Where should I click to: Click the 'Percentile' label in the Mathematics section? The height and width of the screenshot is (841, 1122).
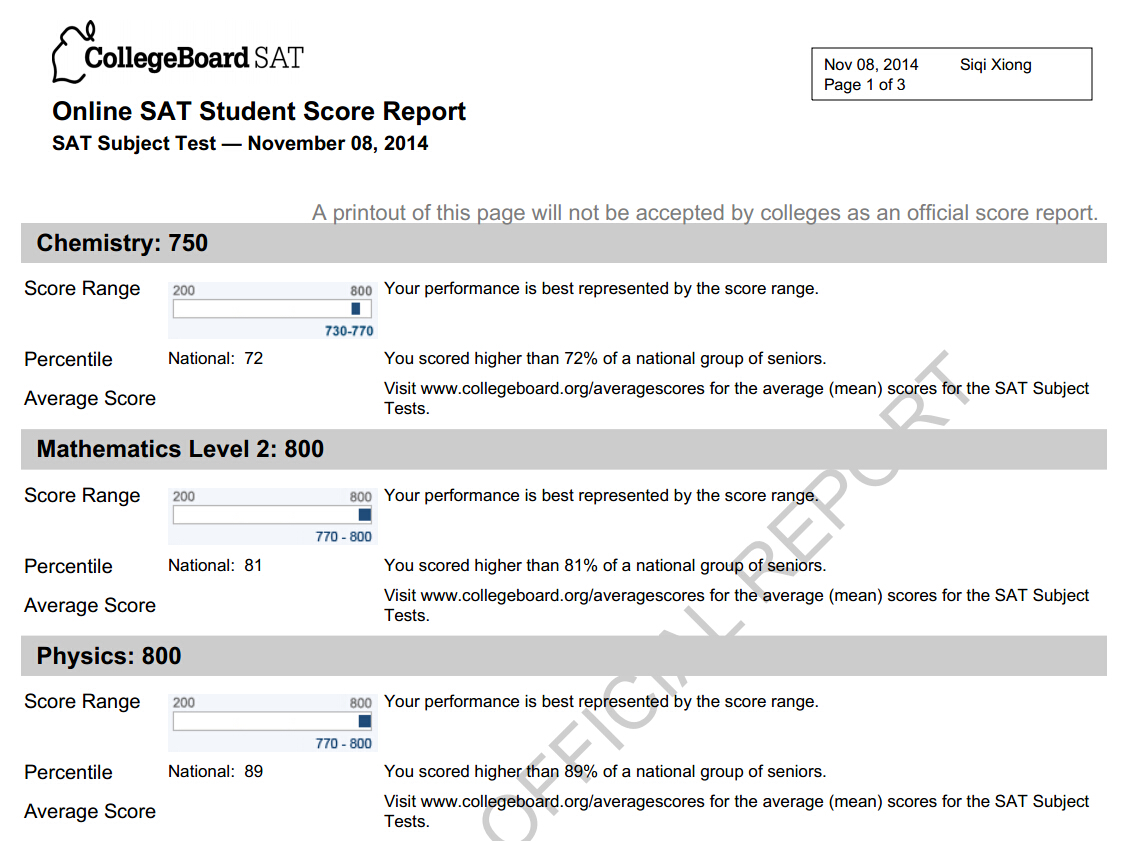click(69, 566)
